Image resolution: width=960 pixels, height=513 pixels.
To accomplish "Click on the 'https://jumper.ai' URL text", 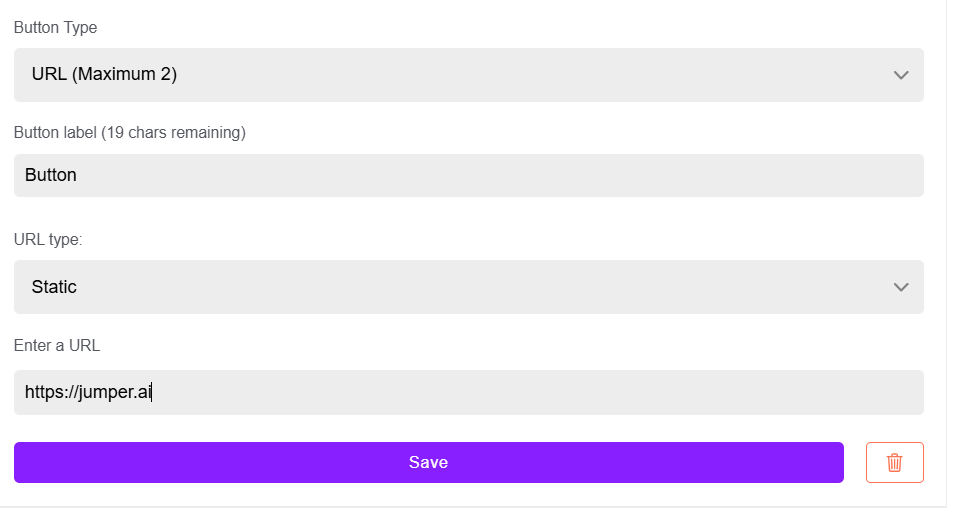I will [x=88, y=392].
